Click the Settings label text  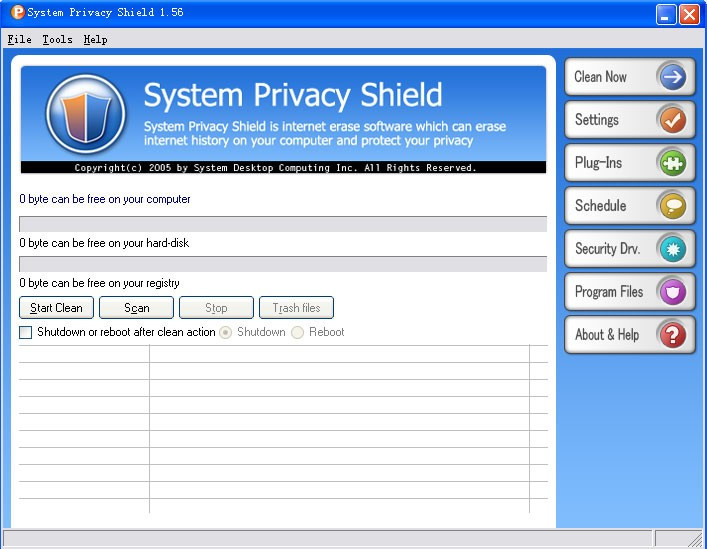click(x=597, y=120)
